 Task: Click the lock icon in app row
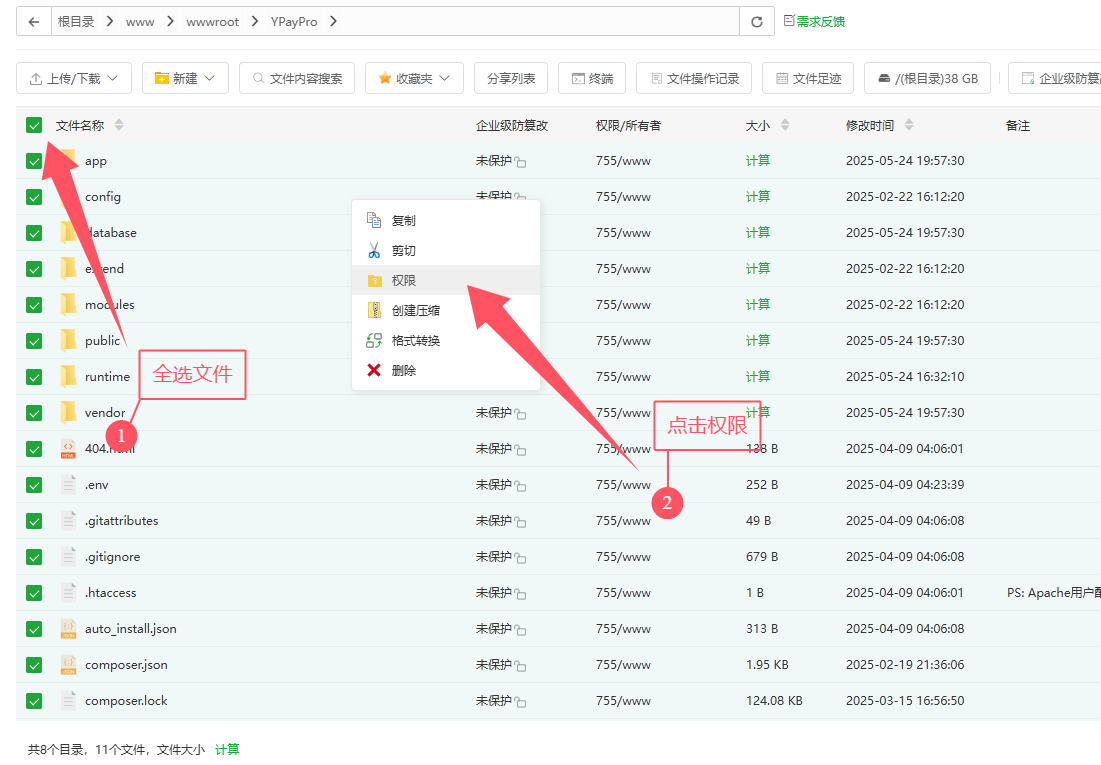[x=520, y=162]
